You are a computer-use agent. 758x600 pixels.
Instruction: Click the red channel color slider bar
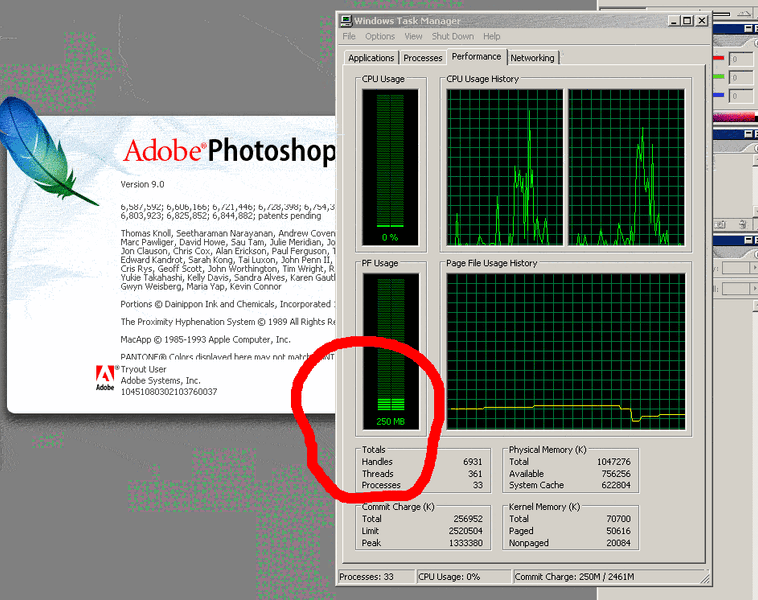(718, 58)
